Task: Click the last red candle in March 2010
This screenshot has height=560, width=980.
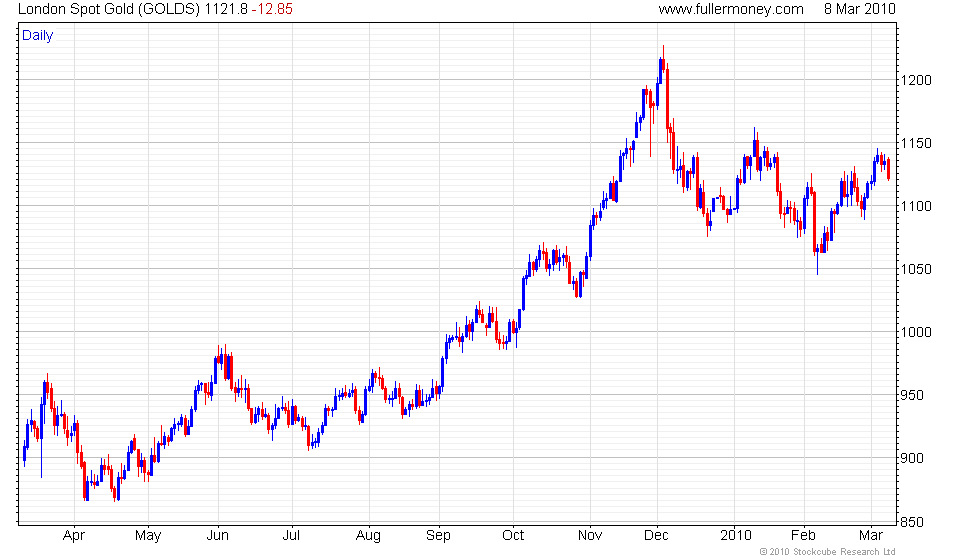Action: point(889,169)
